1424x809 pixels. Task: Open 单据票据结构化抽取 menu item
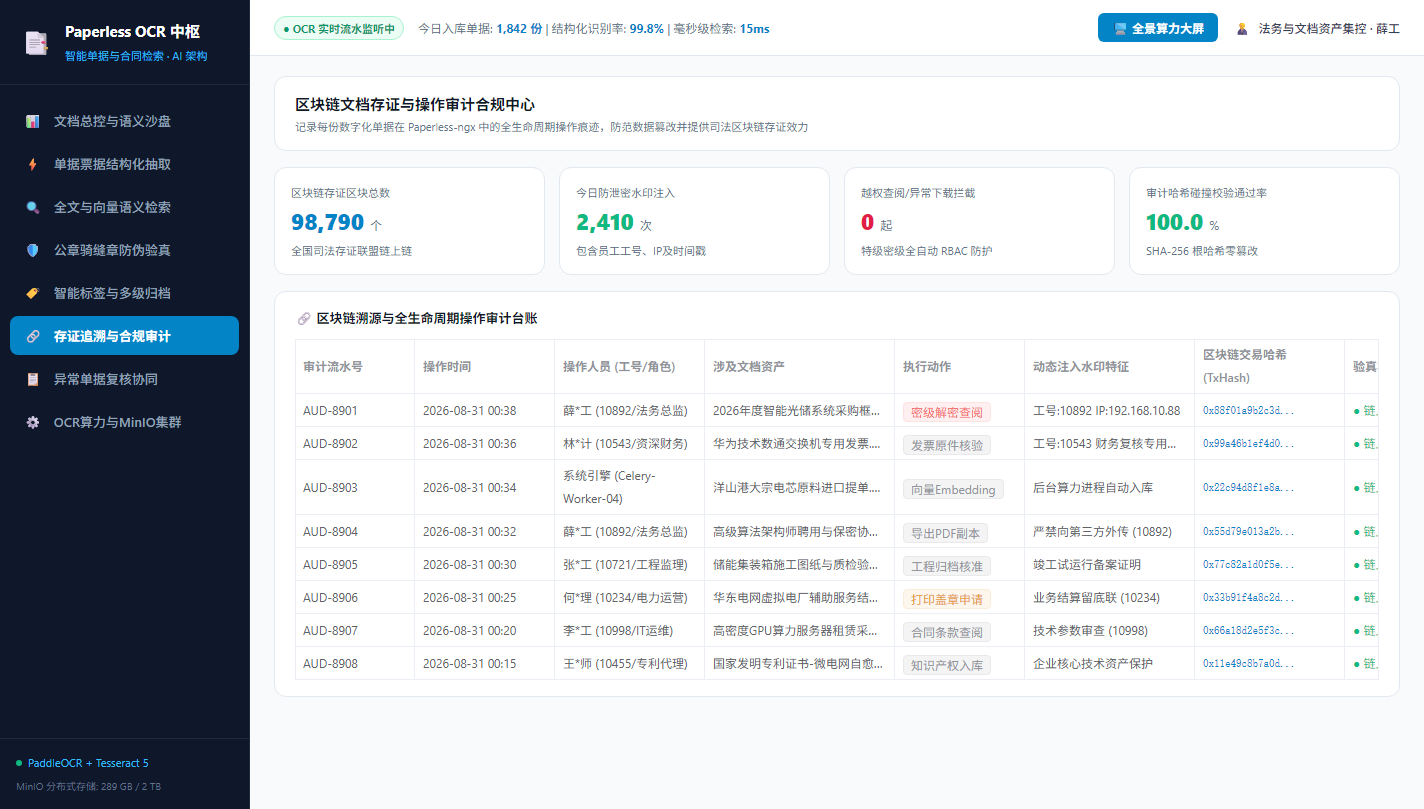pyautogui.click(x=124, y=164)
